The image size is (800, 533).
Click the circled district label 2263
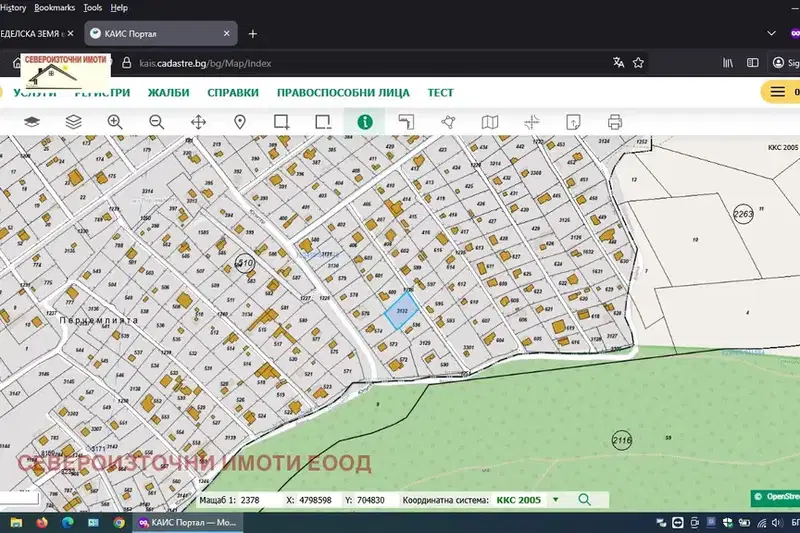(x=743, y=214)
